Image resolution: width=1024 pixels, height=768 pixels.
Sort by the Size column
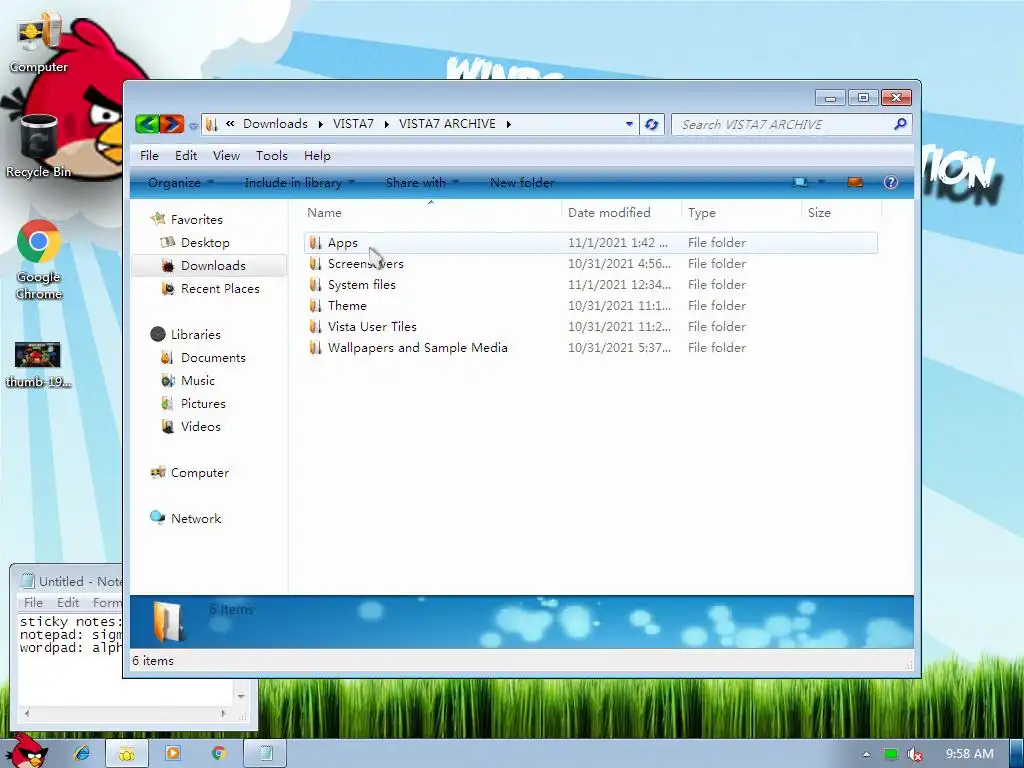pos(842,212)
